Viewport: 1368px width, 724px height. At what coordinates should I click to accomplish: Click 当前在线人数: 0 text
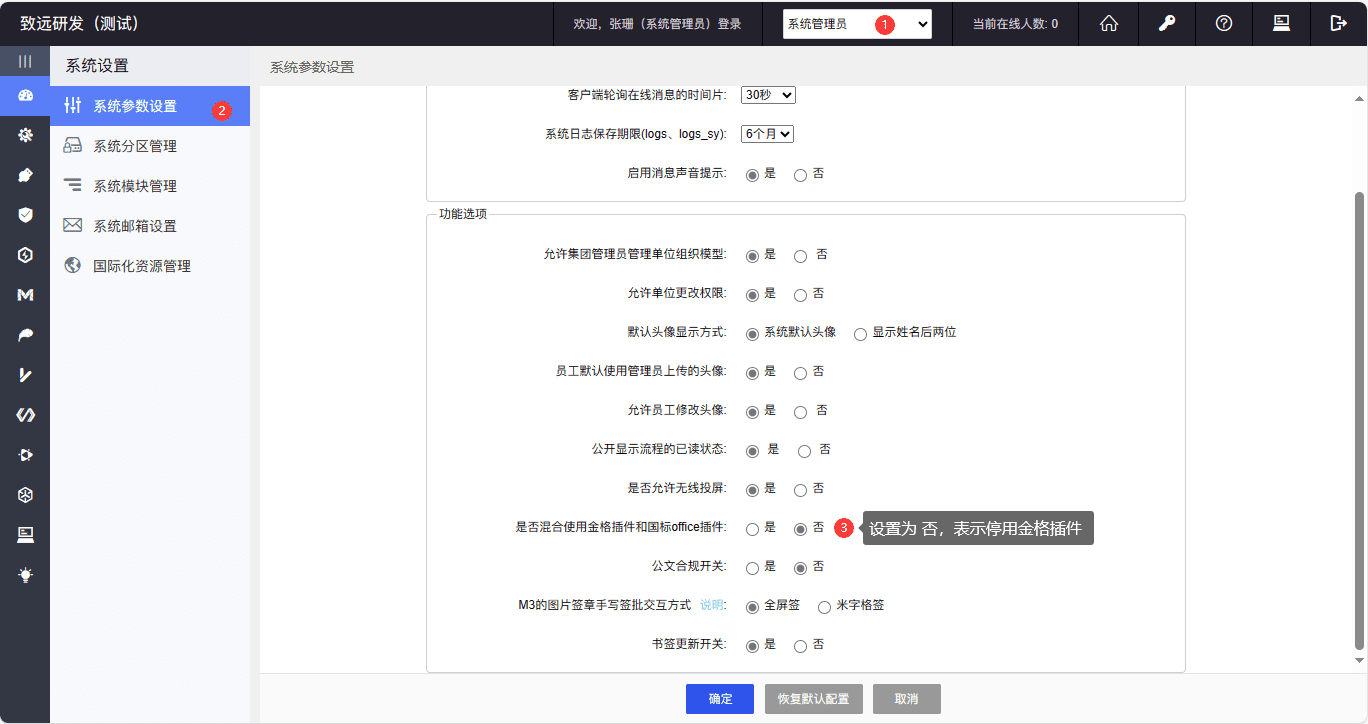click(1015, 24)
